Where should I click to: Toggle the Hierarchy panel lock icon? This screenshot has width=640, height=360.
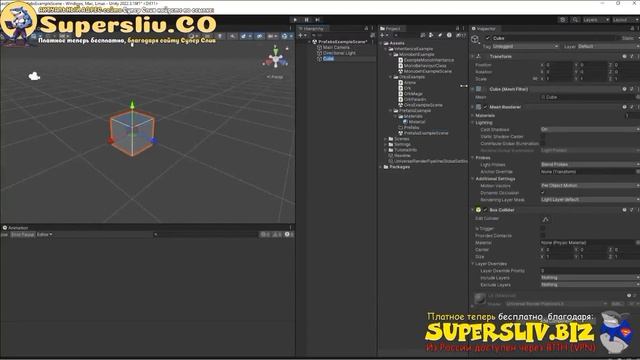(366, 29)
